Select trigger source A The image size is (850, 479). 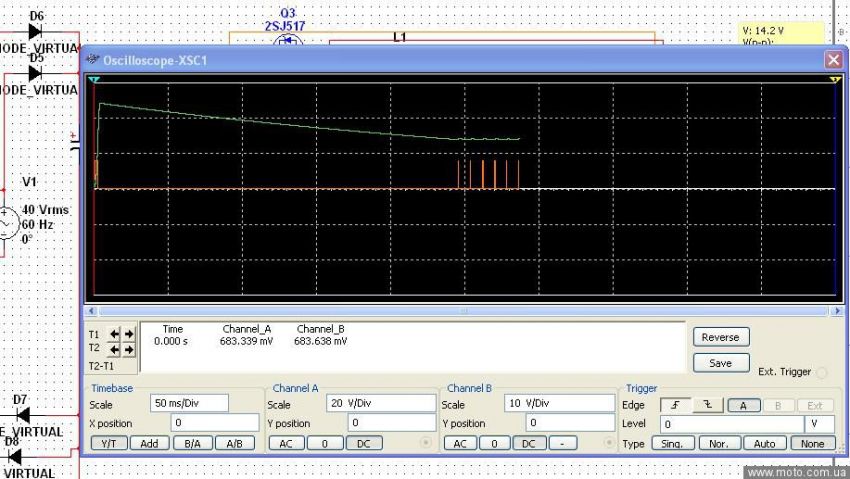click(743, 405)
